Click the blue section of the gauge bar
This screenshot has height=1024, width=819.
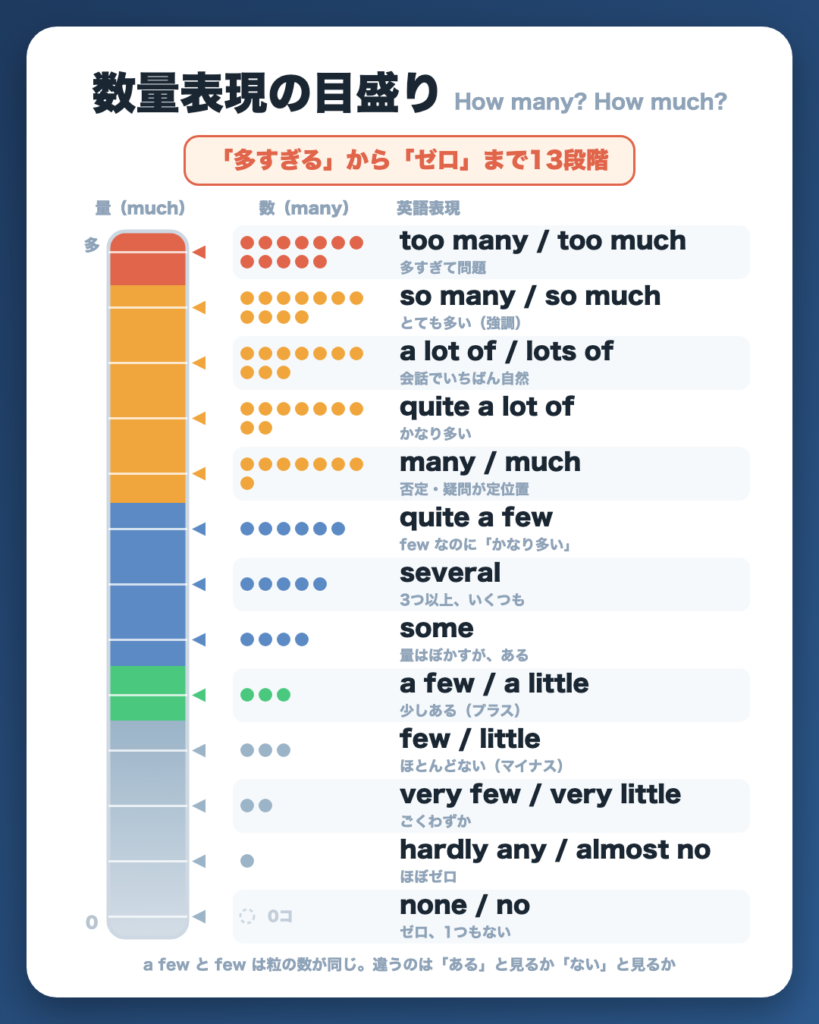tap(148, 584)
